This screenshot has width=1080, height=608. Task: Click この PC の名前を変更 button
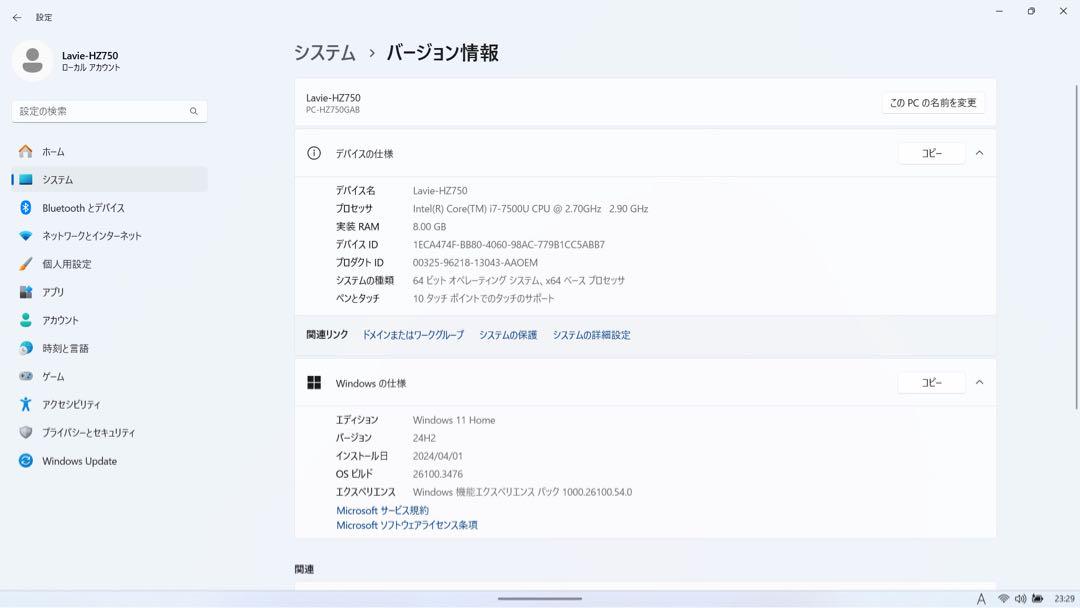coord(933,103)
